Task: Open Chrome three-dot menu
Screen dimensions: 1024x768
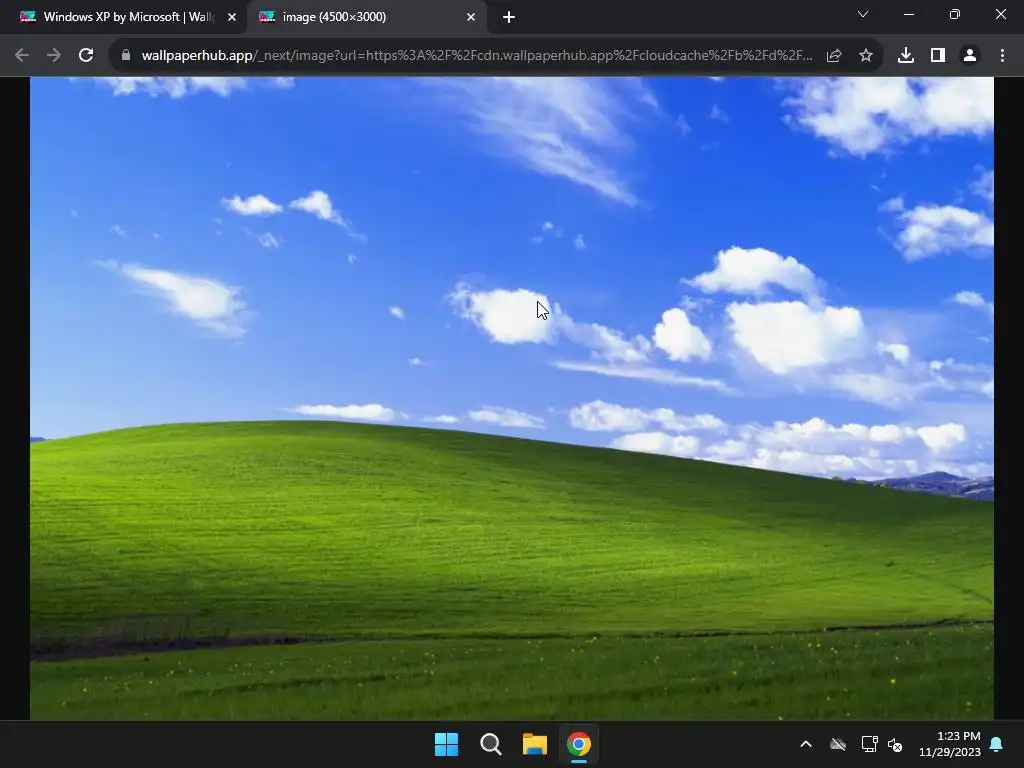Action: pyautogui.click(x=1002, y=56)
